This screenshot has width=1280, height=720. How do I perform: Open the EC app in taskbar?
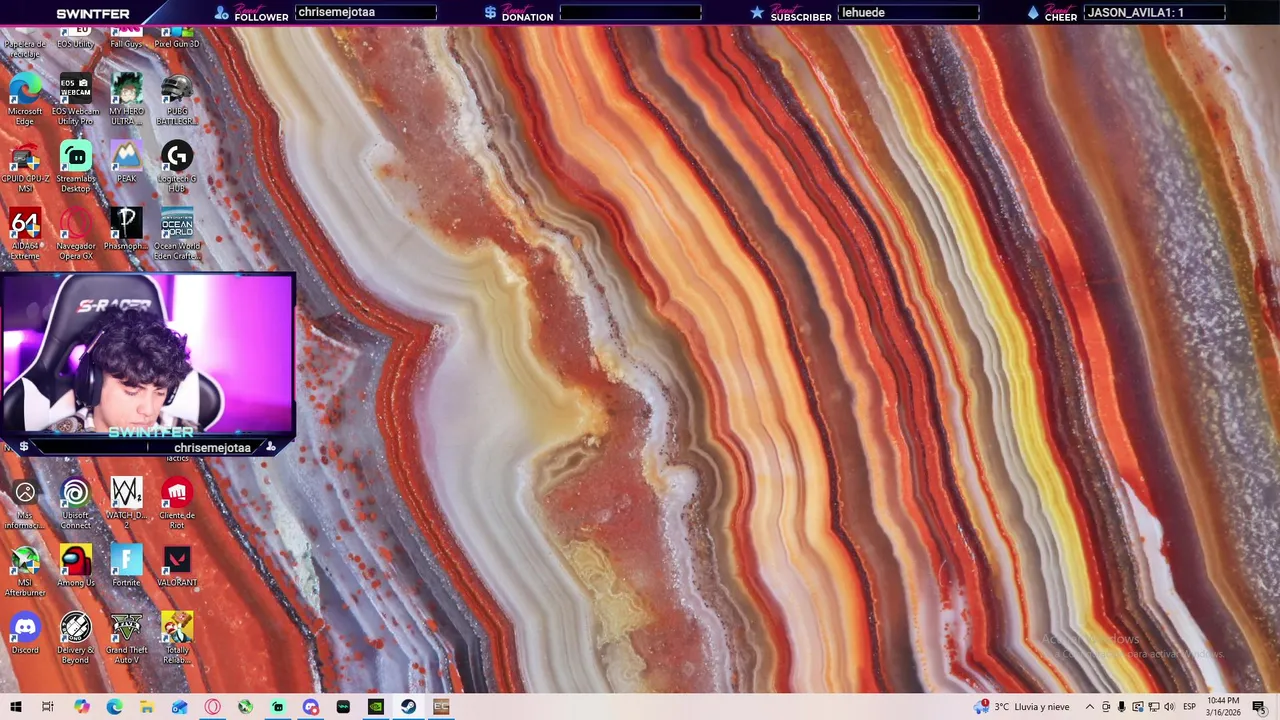441,707
